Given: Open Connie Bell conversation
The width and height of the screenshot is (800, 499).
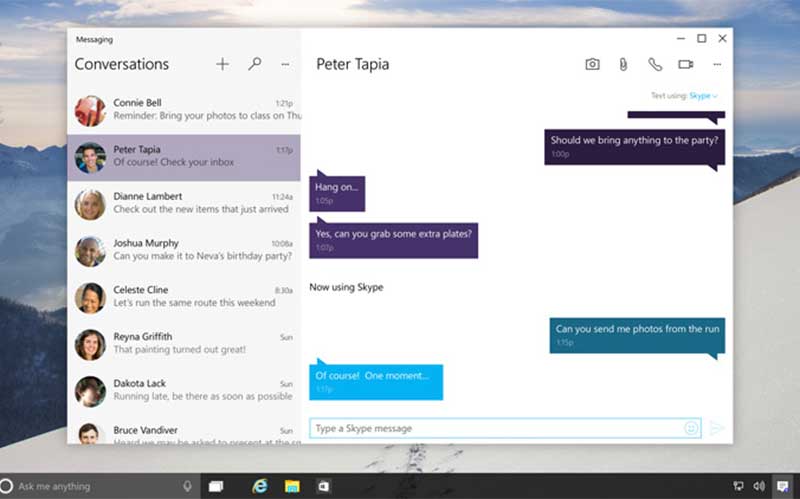Looking at the screenshot, I should 184,110.
